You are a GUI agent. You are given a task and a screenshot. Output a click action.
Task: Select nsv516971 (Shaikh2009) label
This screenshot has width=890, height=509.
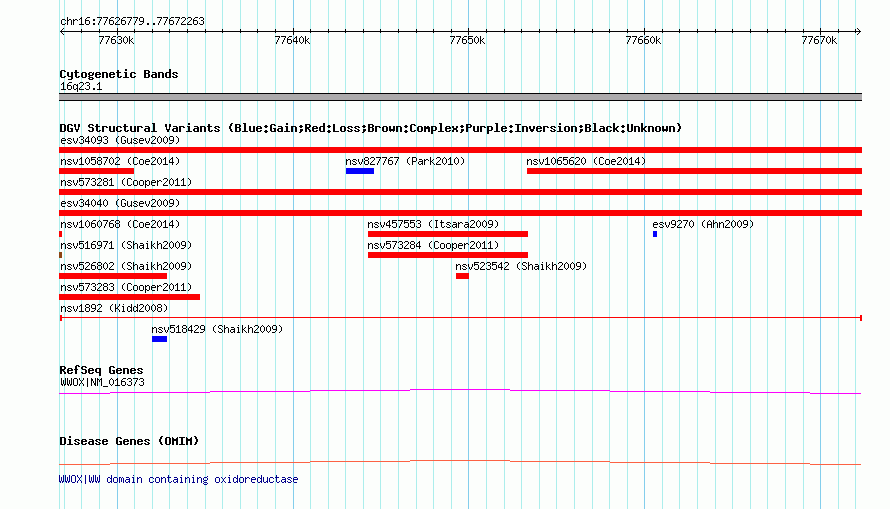(x=126, y=245)
